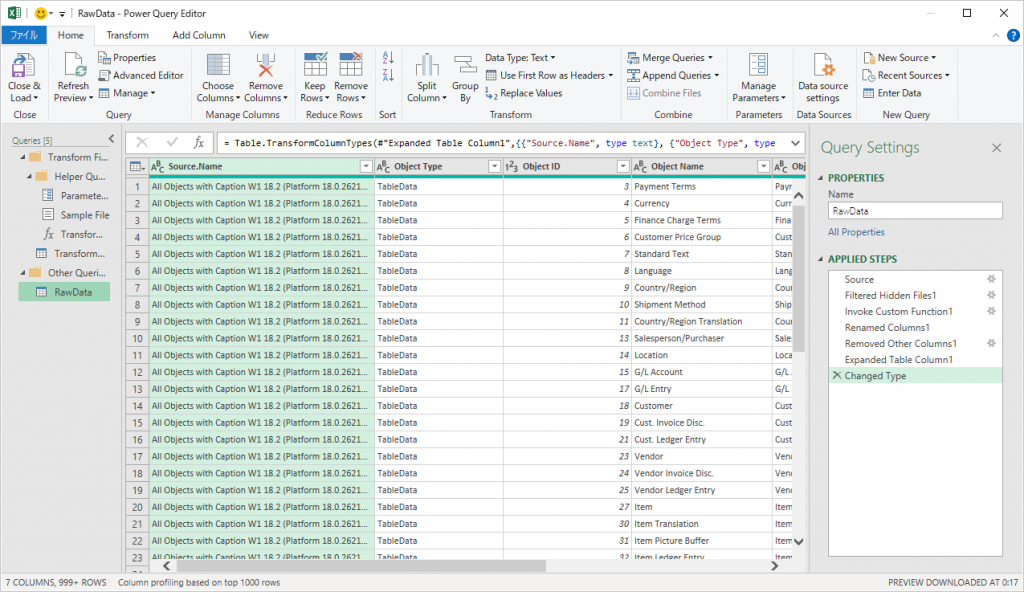Open Source.Name column filter dropdown
This screenshot has width=1024, height=592.
pos(366,167)
